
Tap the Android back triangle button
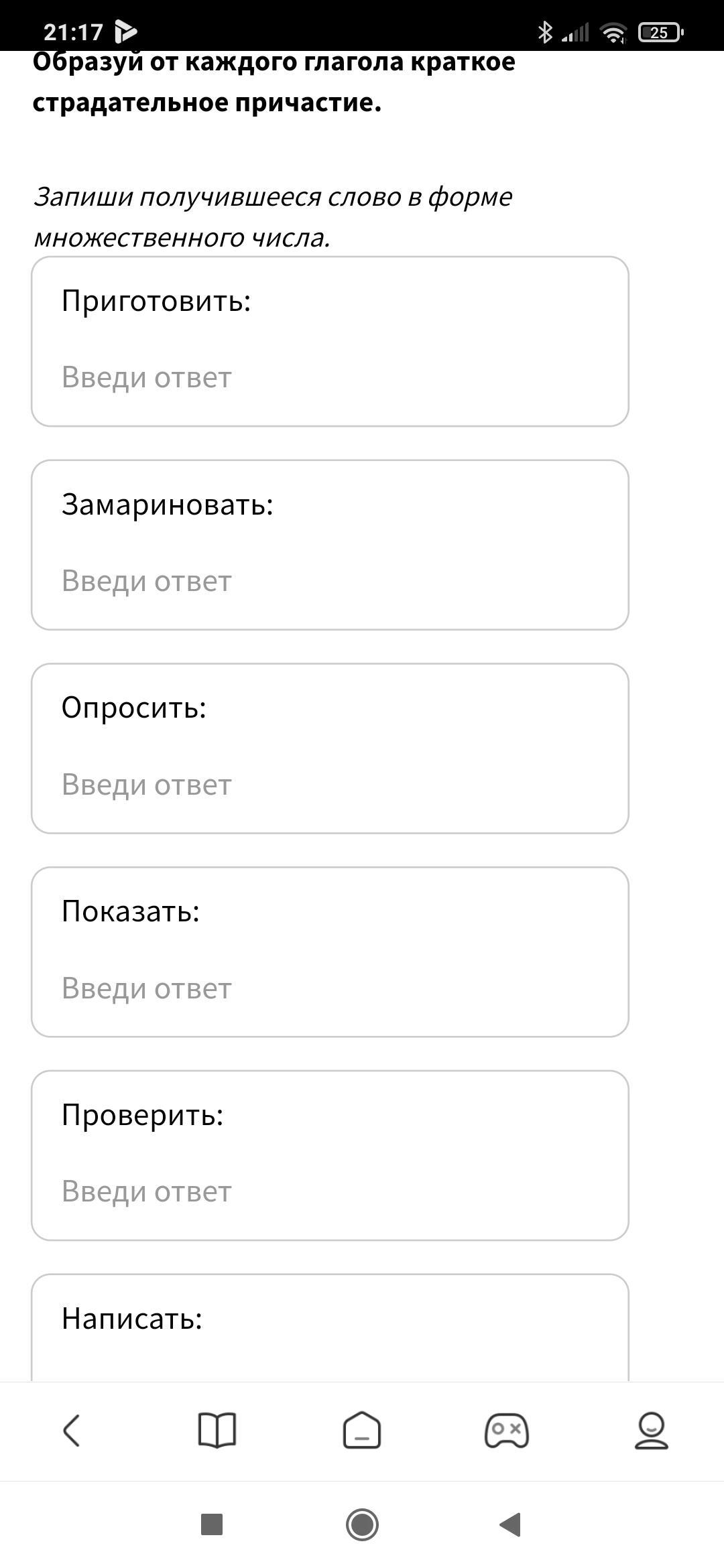(x=511, y=1524)
